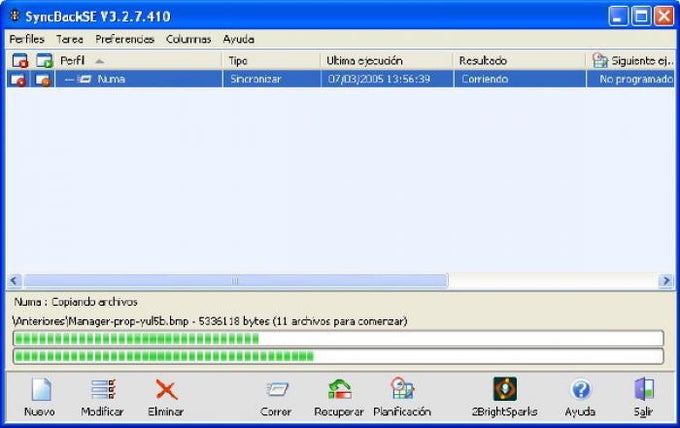This screenshot has height=428, width=680.
Task: Click the Salir exit door icon
Action: [x=644, y=389]
